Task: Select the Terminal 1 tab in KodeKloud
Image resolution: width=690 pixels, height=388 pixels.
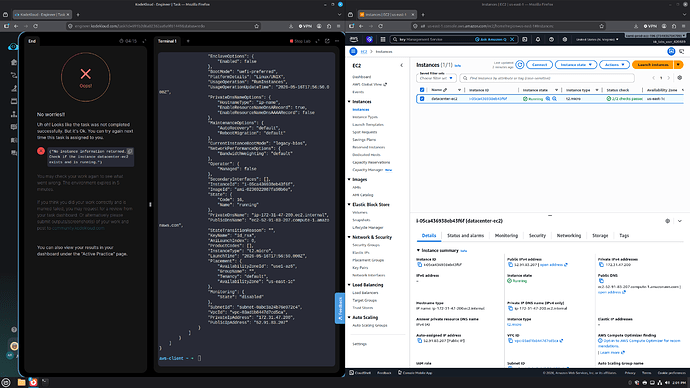Action: coord(167,41)
